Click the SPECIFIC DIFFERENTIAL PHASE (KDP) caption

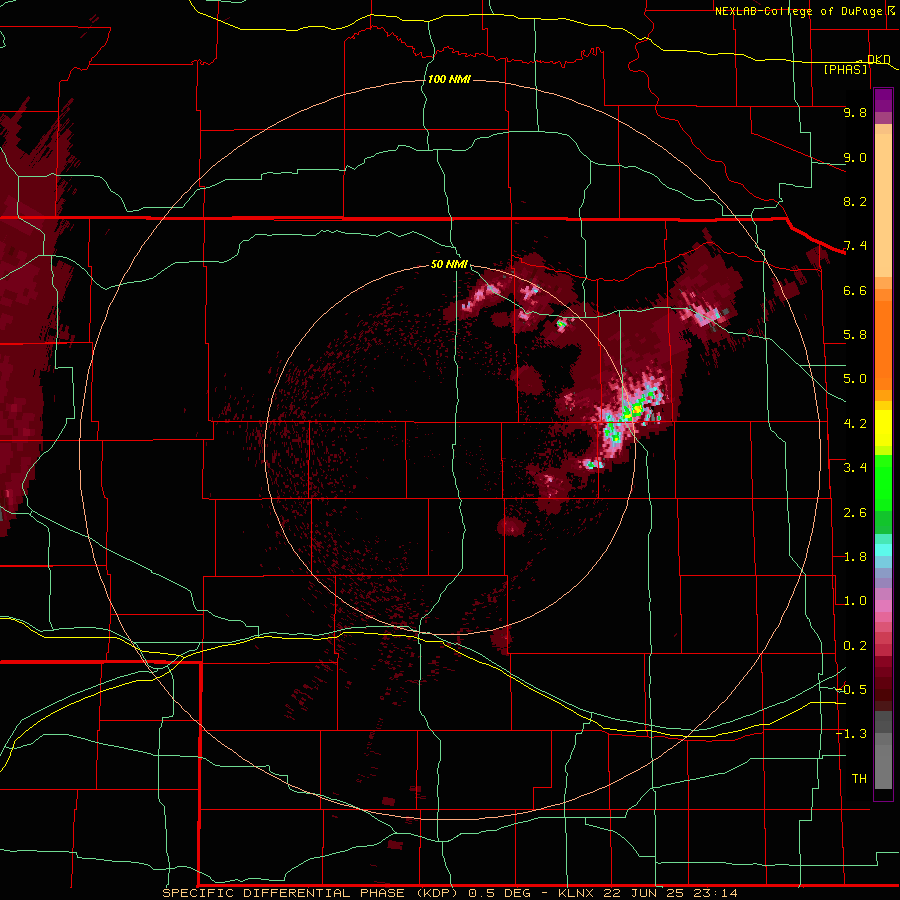click(312, 893)
